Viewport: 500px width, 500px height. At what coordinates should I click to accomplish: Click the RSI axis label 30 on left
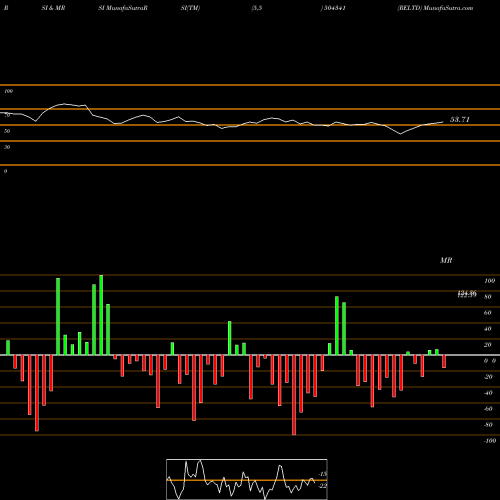(7, 147)
